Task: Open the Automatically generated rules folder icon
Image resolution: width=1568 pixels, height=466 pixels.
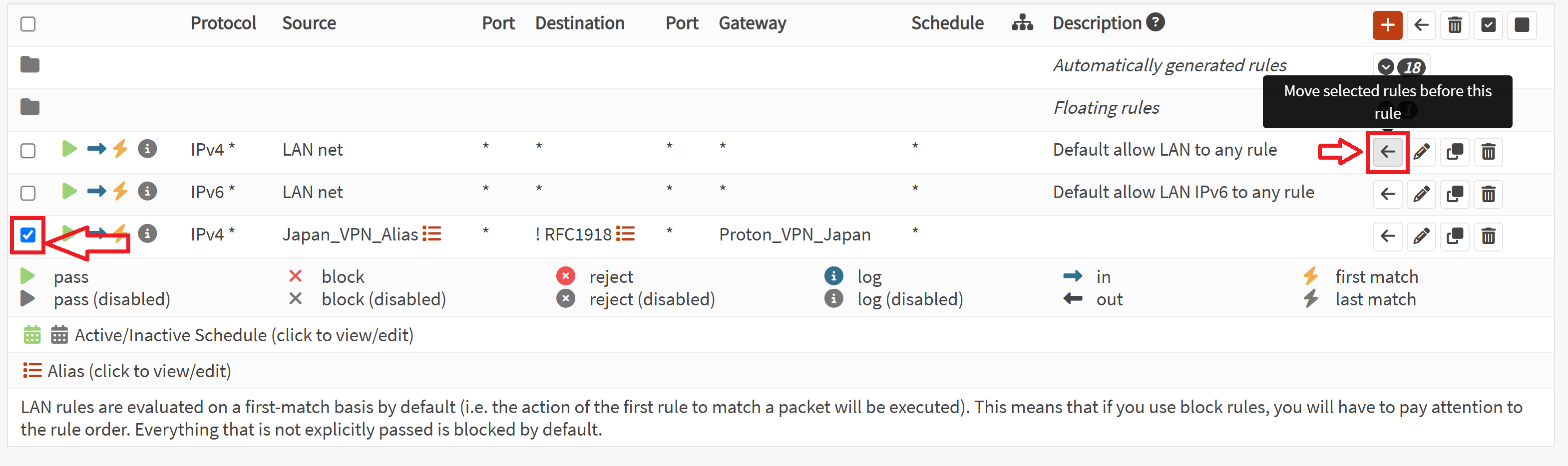Action: coord(30,64)
